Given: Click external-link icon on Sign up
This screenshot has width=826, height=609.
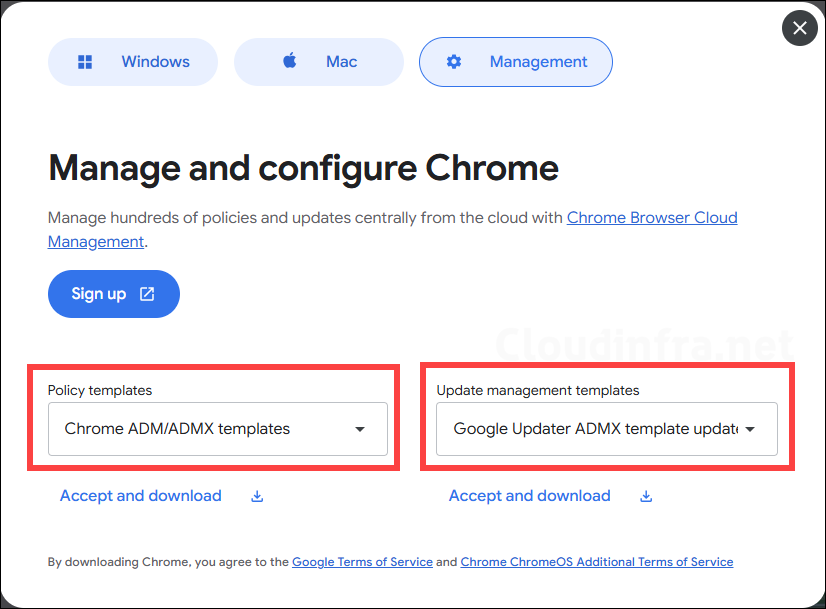Looking at the screenshot, I should 147,294.
